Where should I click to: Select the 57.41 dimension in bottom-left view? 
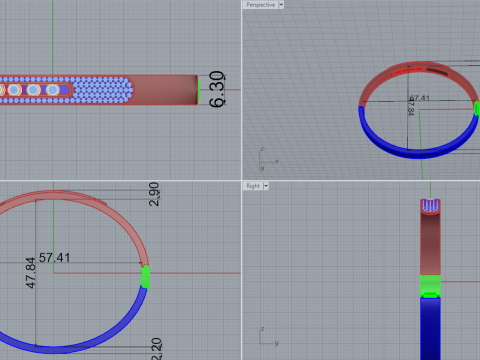coord(54,258)
